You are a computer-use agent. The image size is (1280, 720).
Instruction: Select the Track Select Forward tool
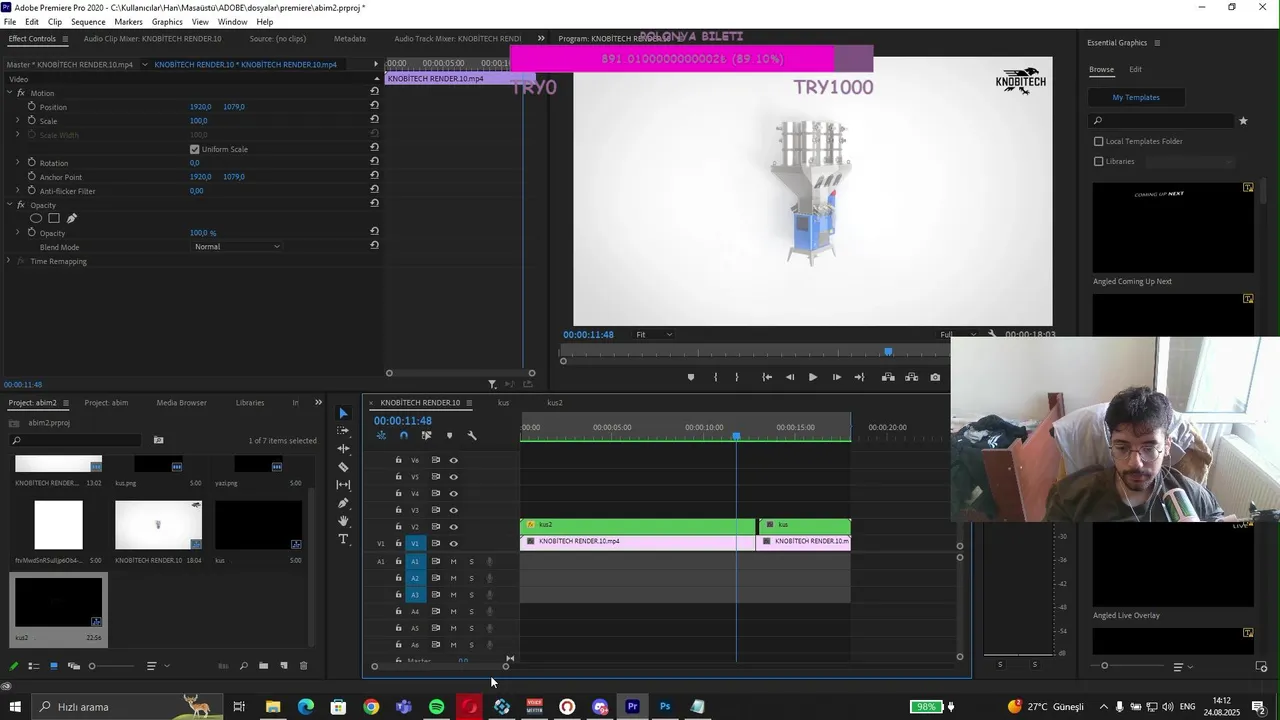343,431
